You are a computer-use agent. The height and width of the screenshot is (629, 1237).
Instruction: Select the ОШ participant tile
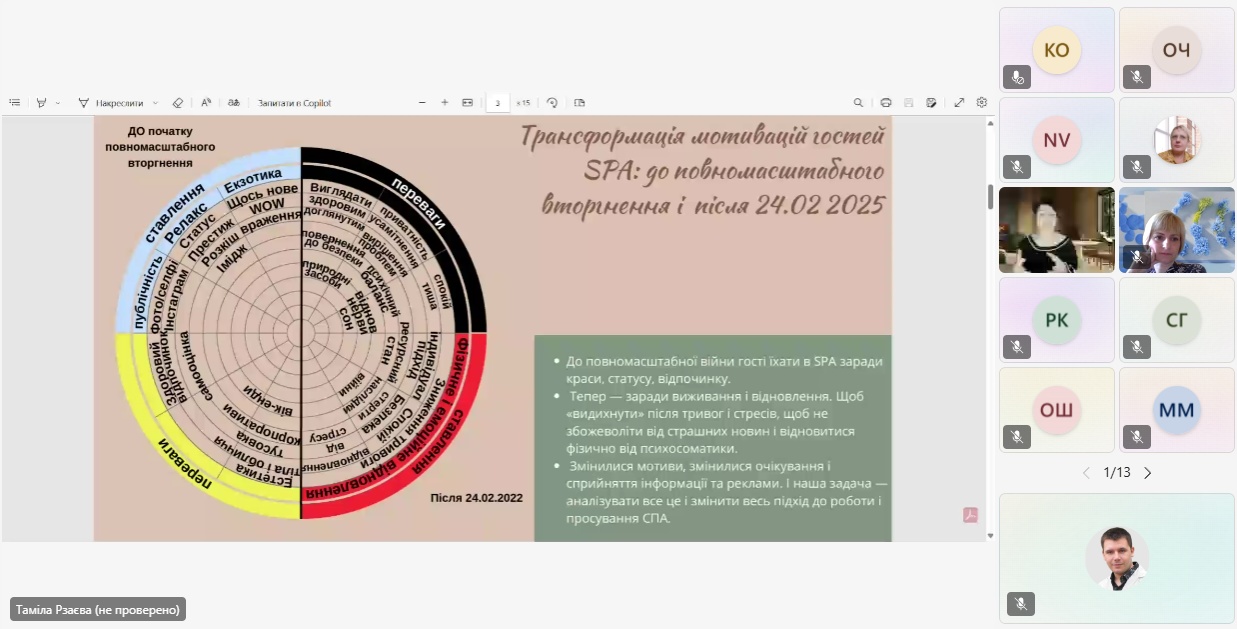coord(1057,410)
